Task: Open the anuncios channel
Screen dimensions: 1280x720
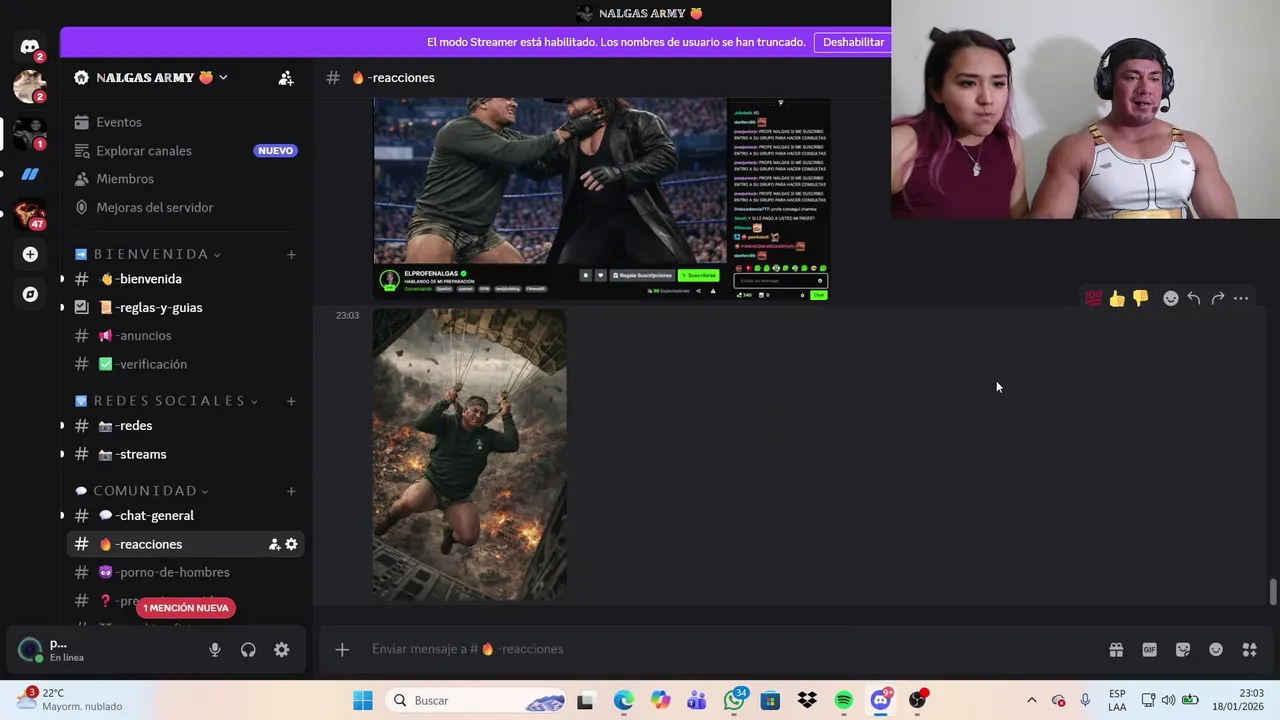Action: click(186, 335)
